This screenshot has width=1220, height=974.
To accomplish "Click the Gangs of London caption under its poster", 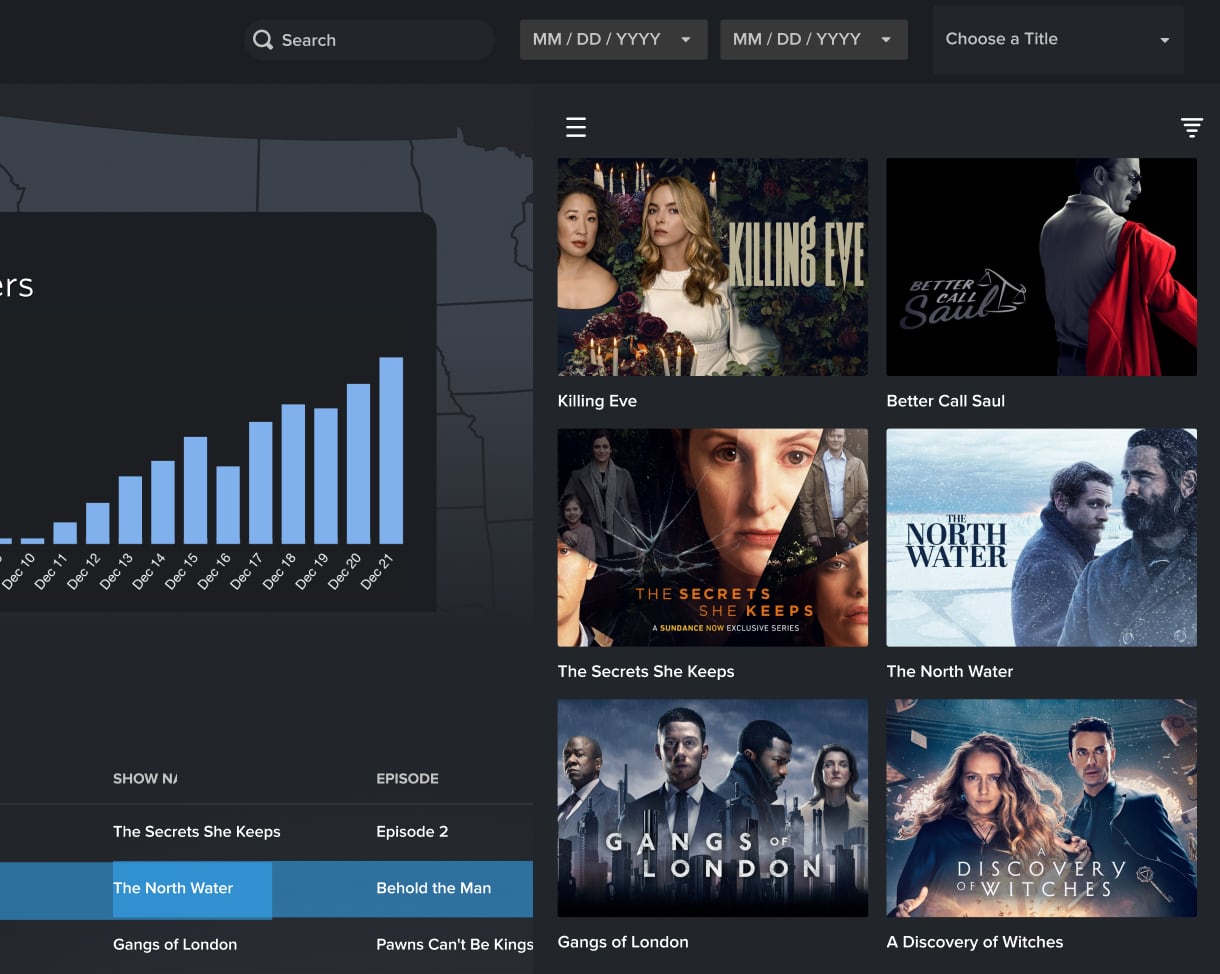I will pyautogui.click(x=623, y=942).
